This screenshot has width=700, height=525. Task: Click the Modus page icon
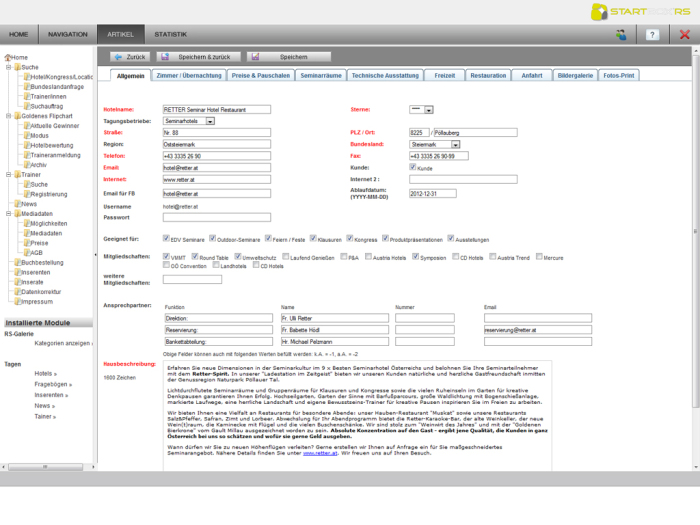(x=27, y=136)
